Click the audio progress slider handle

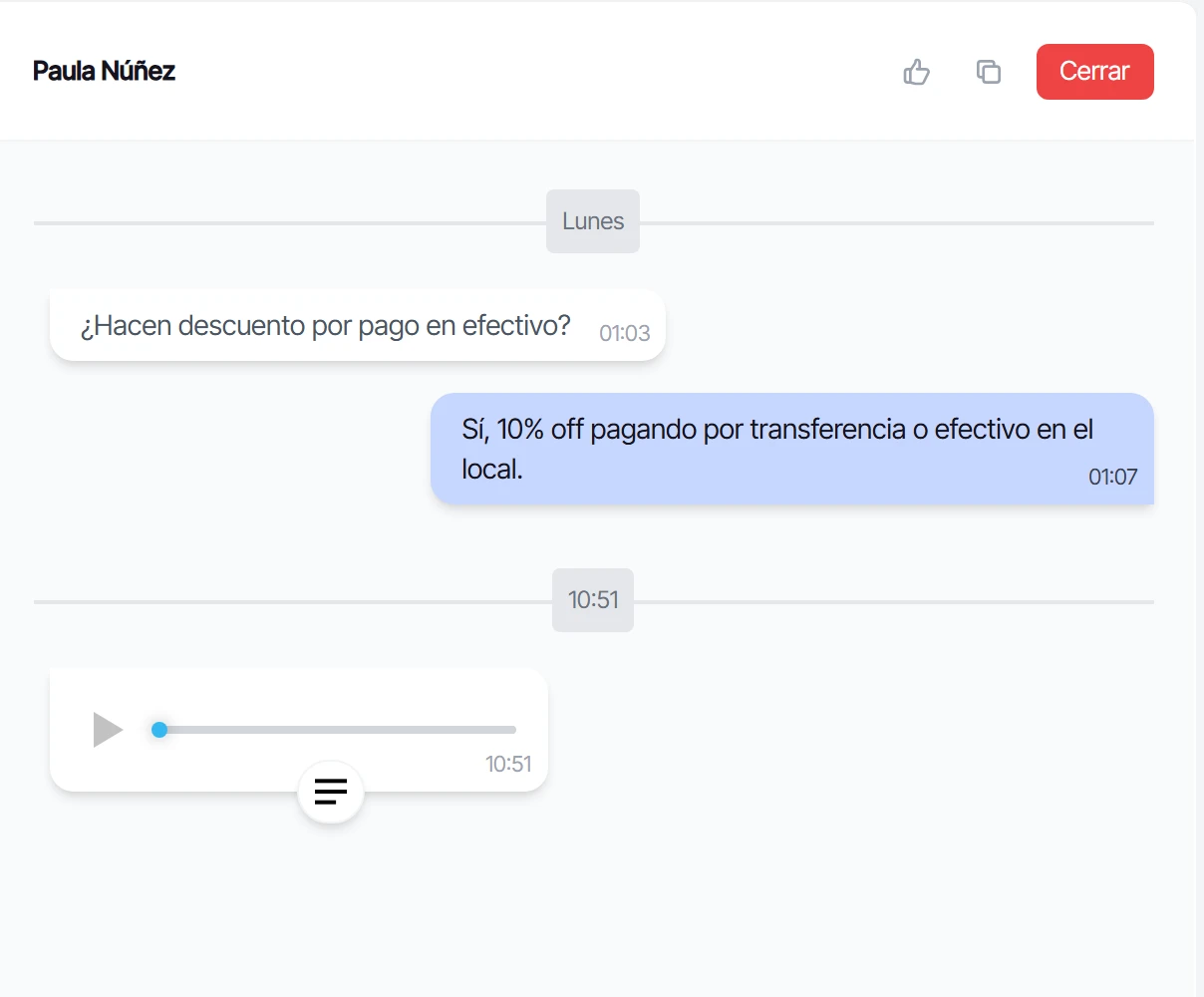click(159, 730)
